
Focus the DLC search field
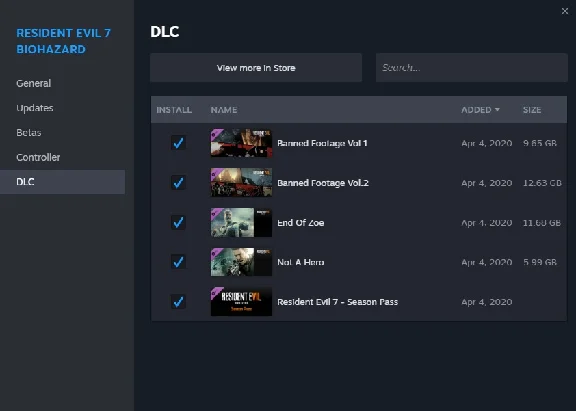point(472,68)
